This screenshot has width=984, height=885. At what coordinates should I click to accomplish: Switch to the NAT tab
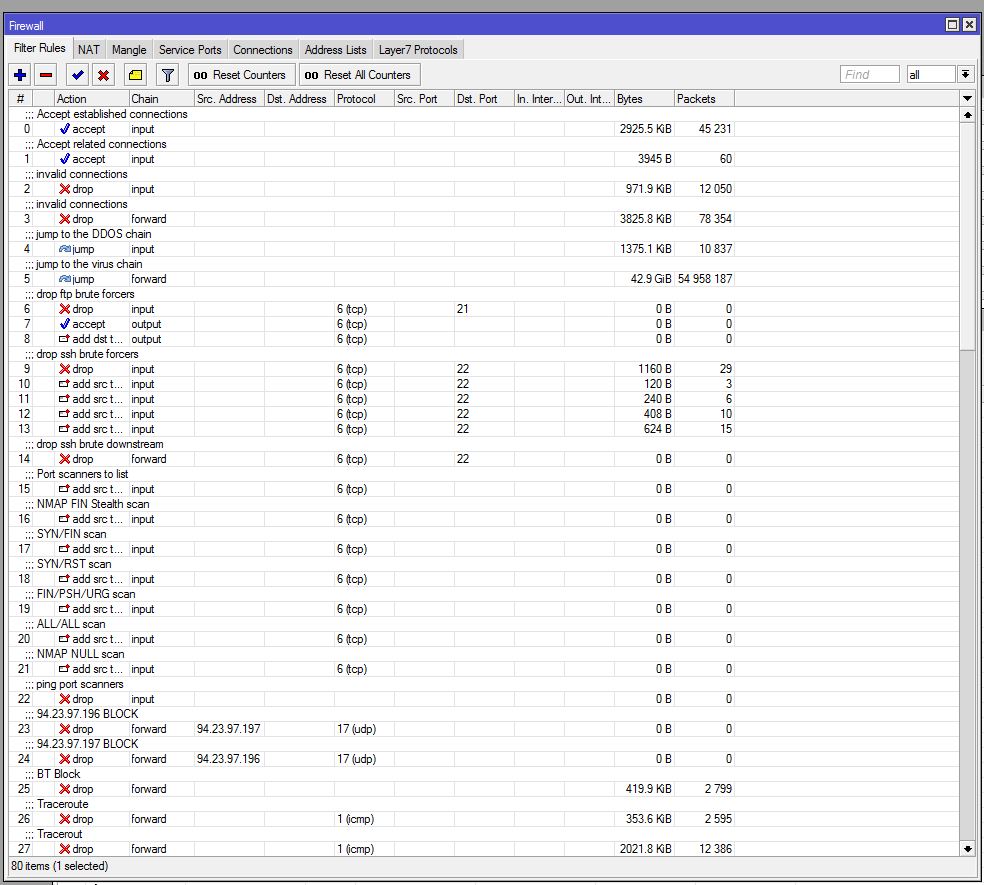pyautogui.click(x=88, y=50)
